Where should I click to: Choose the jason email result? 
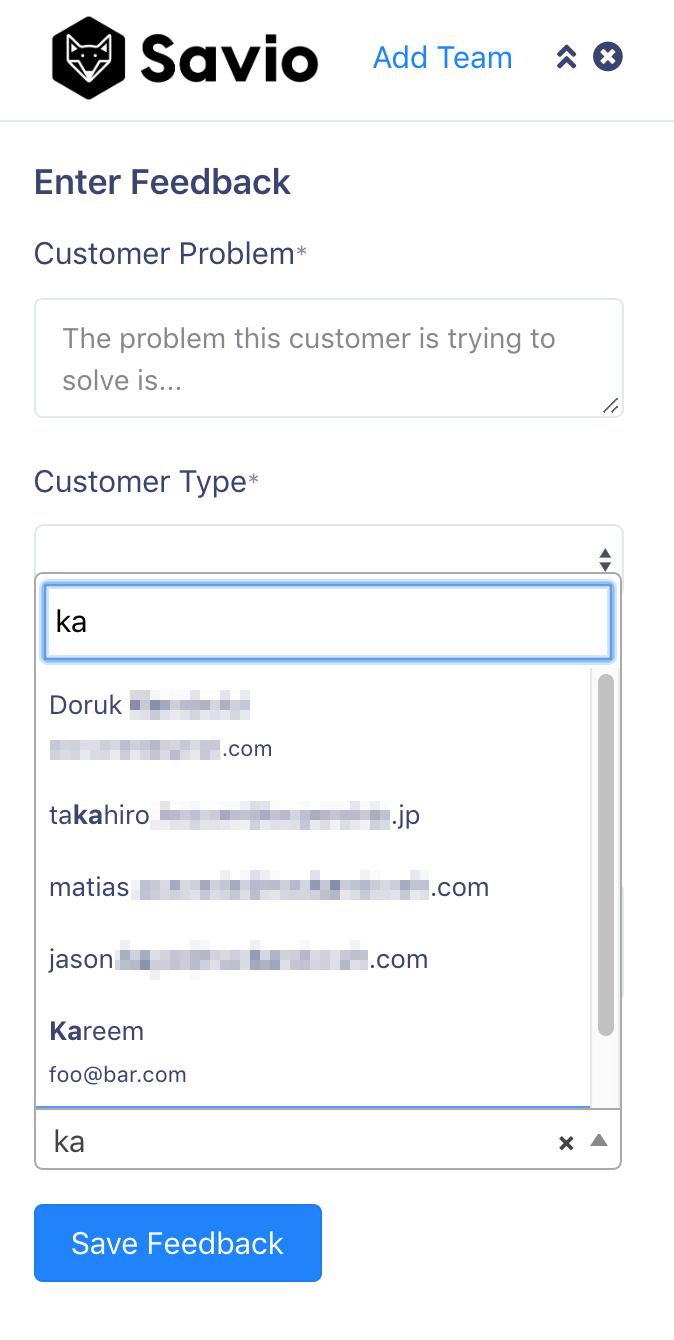click(313, 960)
